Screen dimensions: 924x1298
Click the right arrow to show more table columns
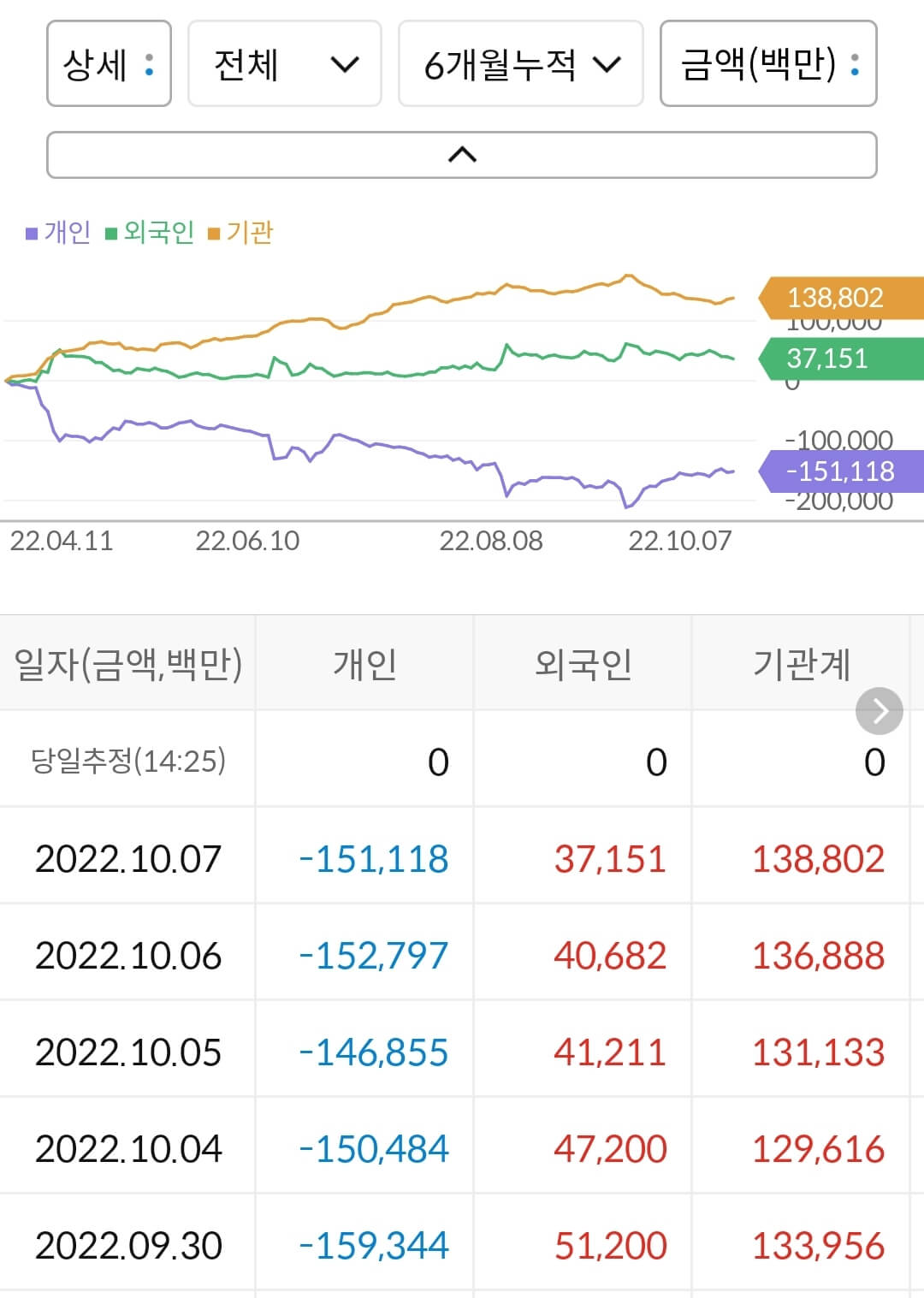click(879, 710)
